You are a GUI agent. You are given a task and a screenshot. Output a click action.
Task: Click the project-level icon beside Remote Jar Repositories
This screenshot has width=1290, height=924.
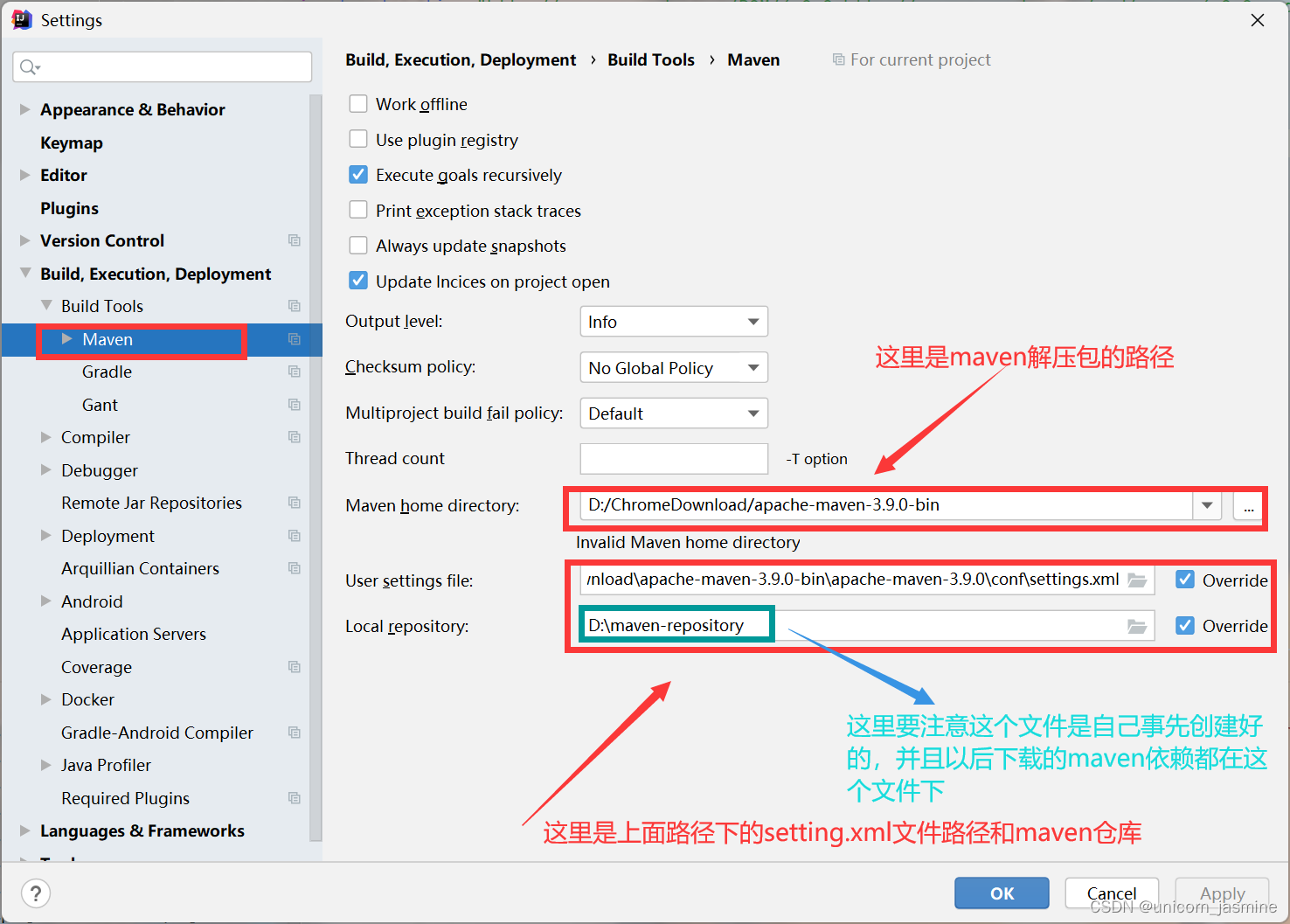click(x=295, y=503)
